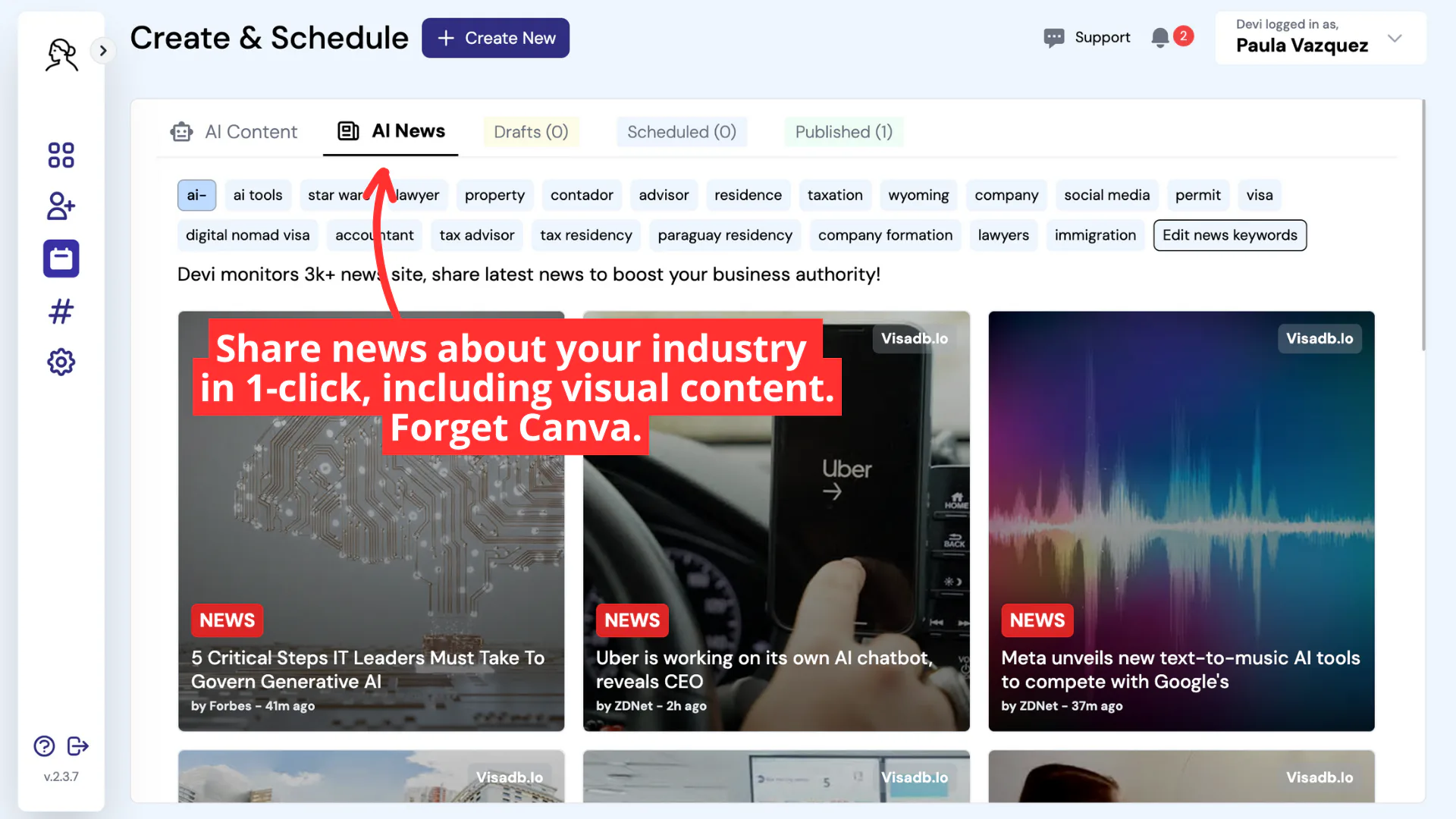Select the "immigration" keyword chip
Screen dimensions: 1456x819
pos(1094,235)
